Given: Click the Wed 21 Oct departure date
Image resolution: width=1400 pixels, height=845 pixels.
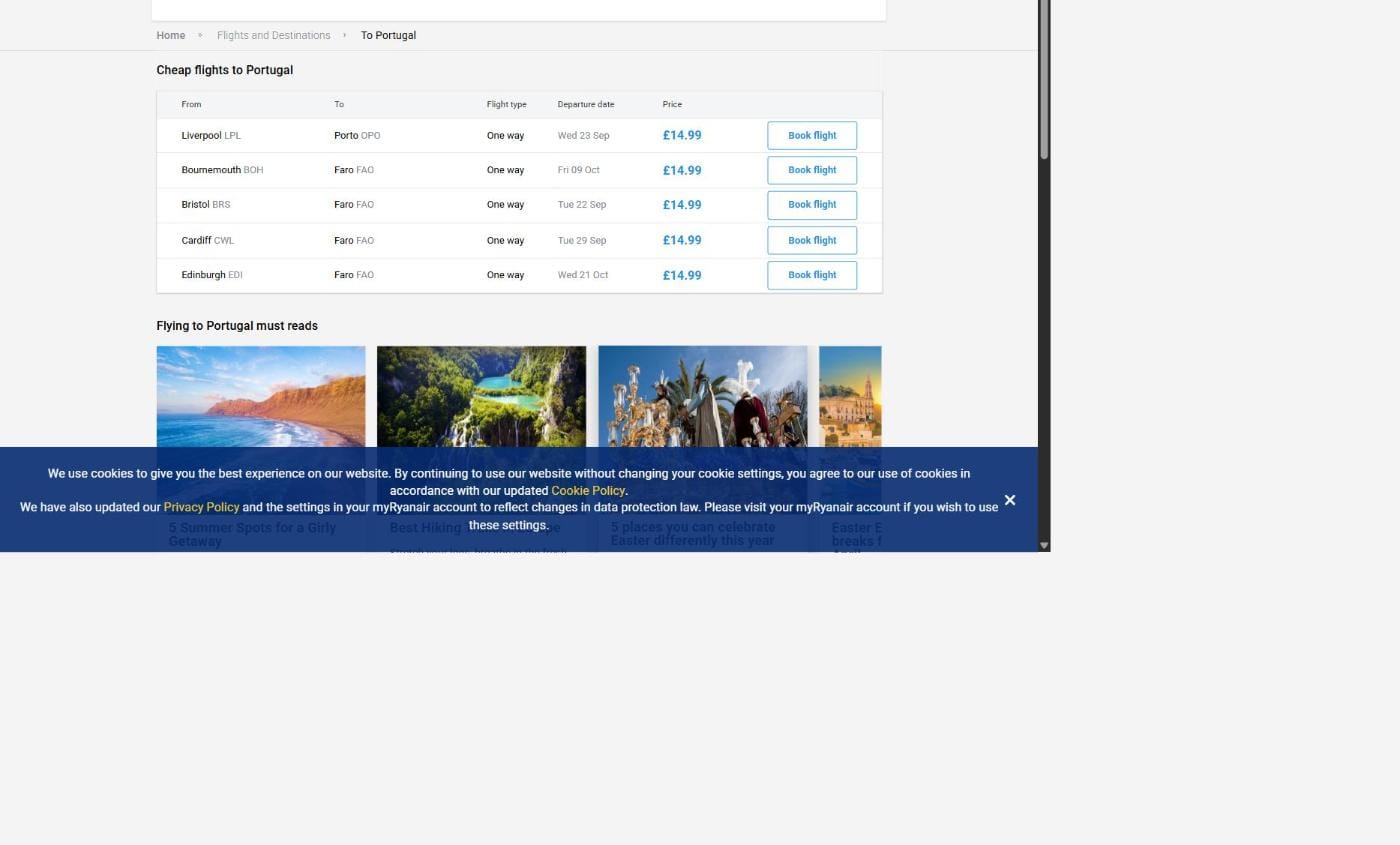Looking at the screenshot, I should pos(583,275).
